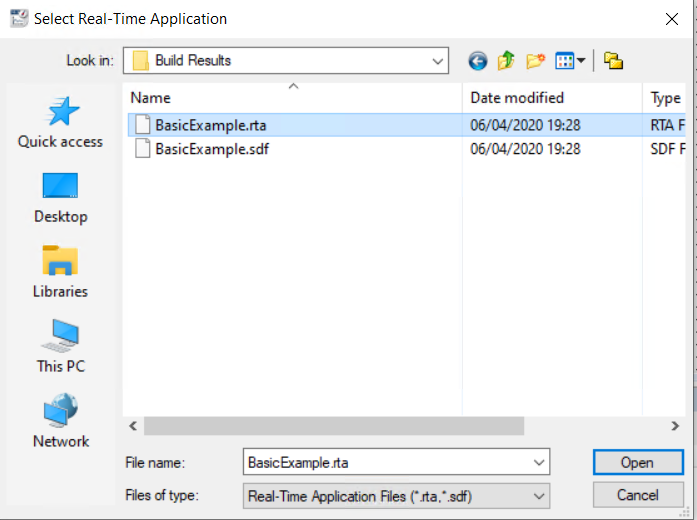697x520 pixels.
Task: Click in the File name text field
Action: [385, 463]
